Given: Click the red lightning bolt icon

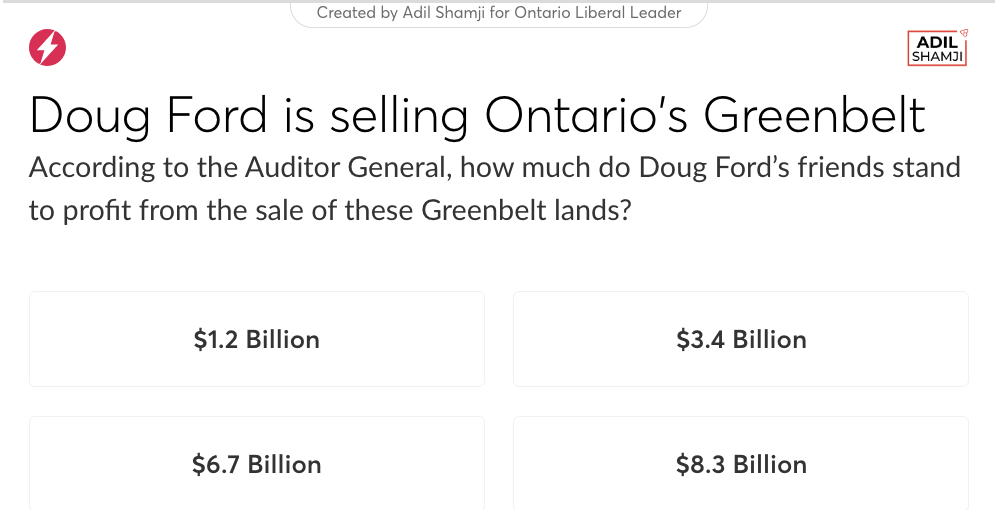Looking at the screenshot, I should (48, 47).
